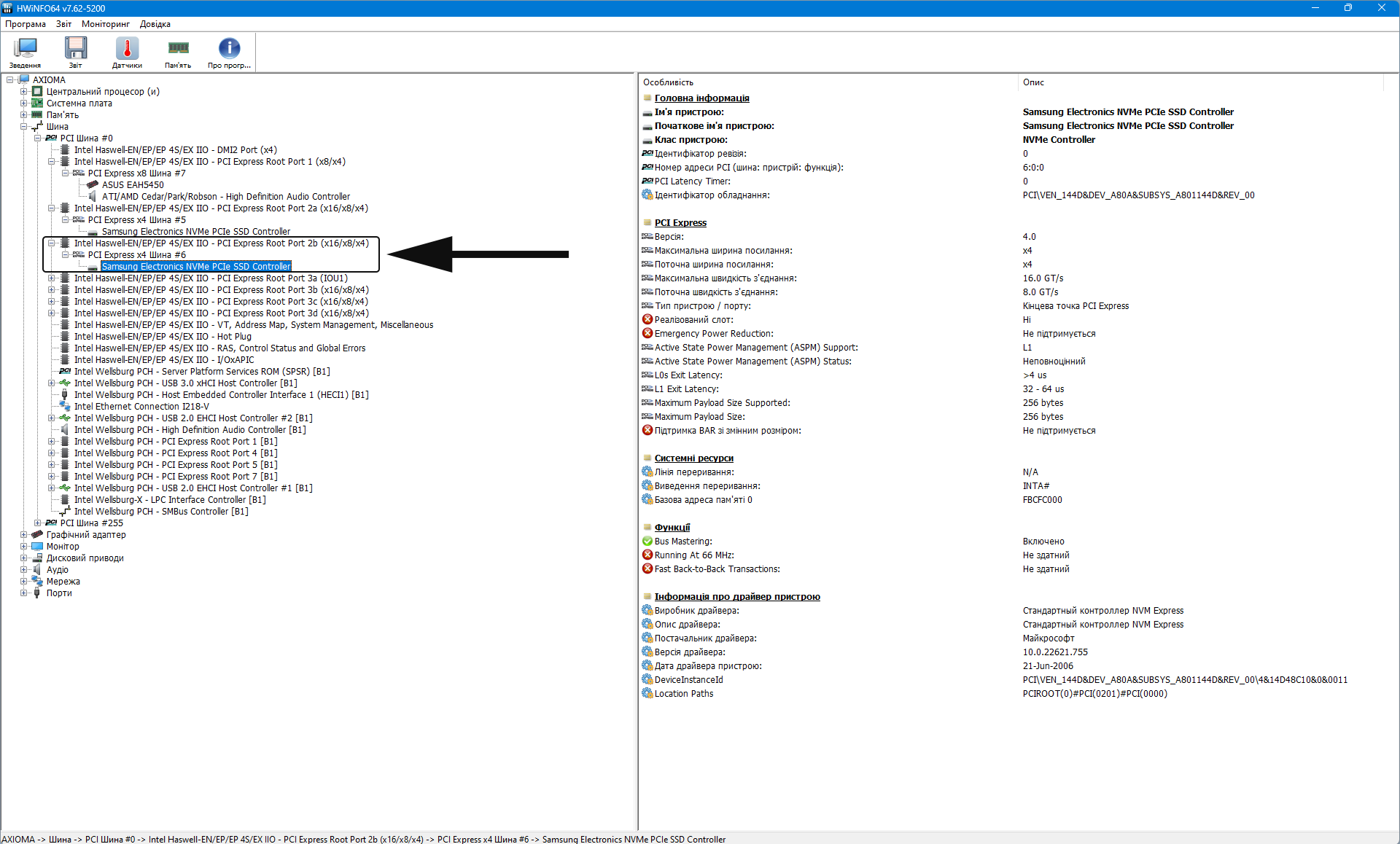Select the Графічний адаптер tree item
This screenshot has width=1400, height=844.
point(86,535)
